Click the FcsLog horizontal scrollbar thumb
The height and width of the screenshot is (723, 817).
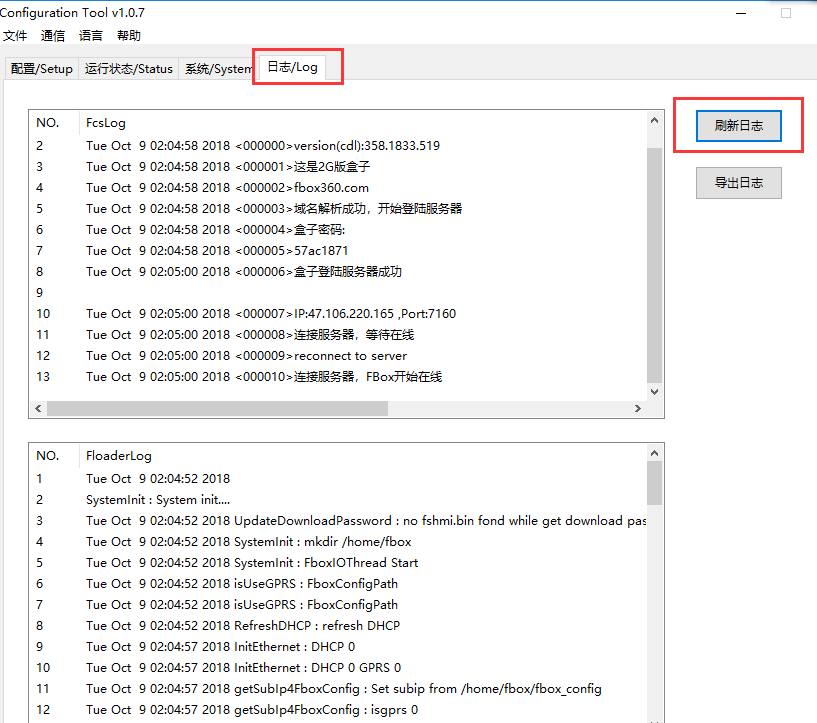point(217,408)
